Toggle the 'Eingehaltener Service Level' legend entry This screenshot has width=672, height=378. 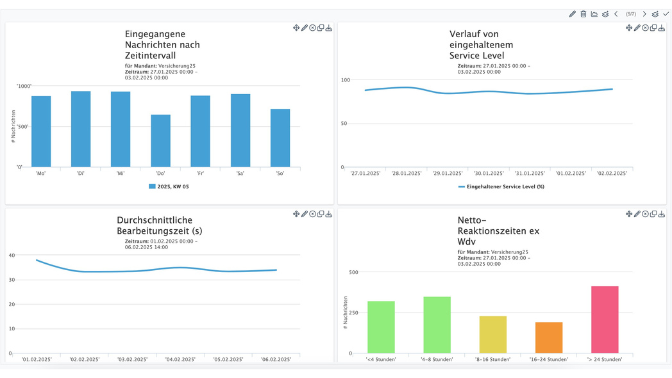click(501, 186)
